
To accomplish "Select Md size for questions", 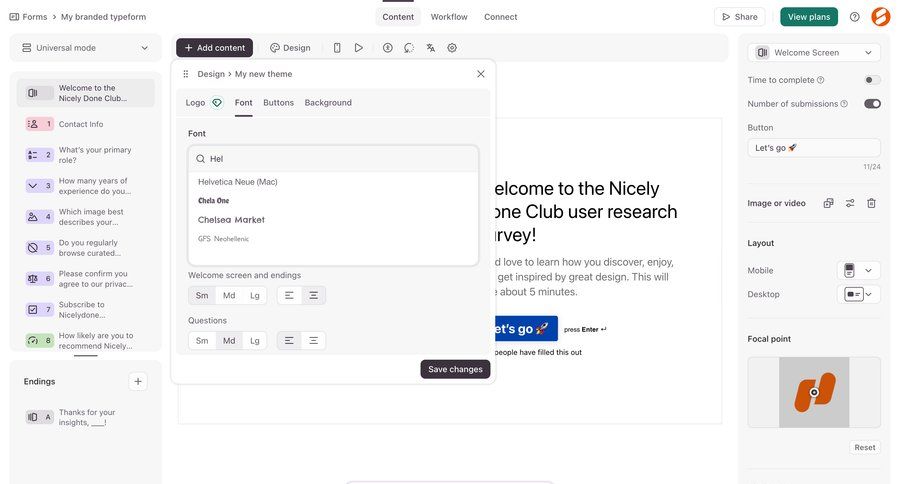I will coord(229,341).
